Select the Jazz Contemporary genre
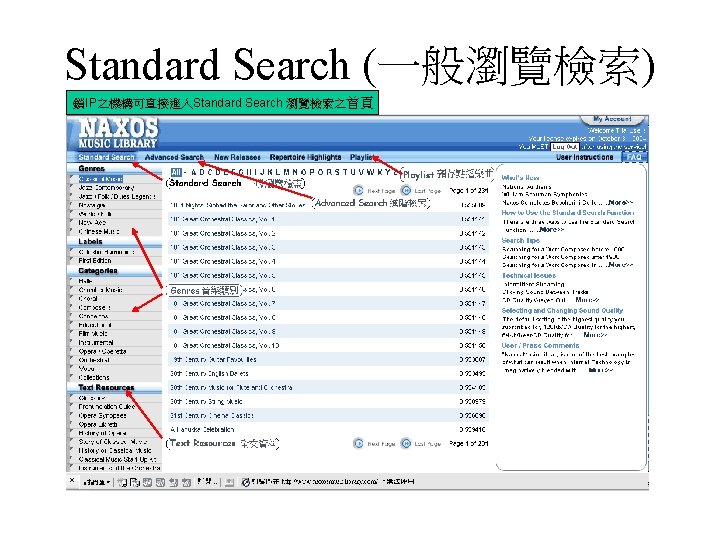 106,188
